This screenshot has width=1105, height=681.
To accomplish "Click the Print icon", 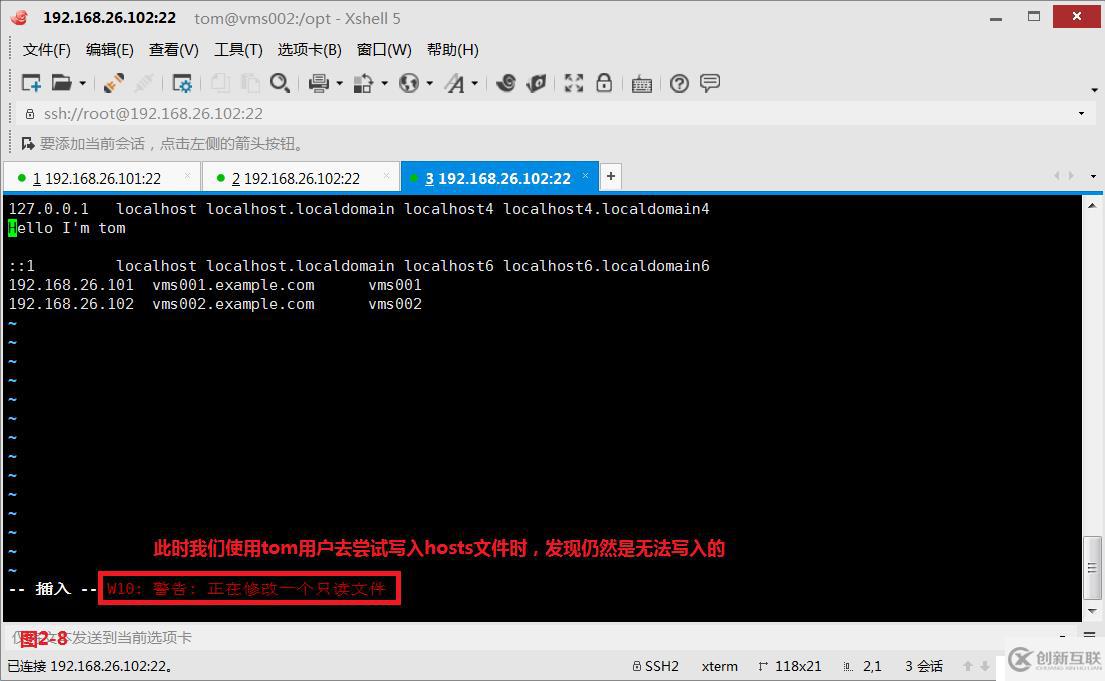I will [x=319, y=83].
